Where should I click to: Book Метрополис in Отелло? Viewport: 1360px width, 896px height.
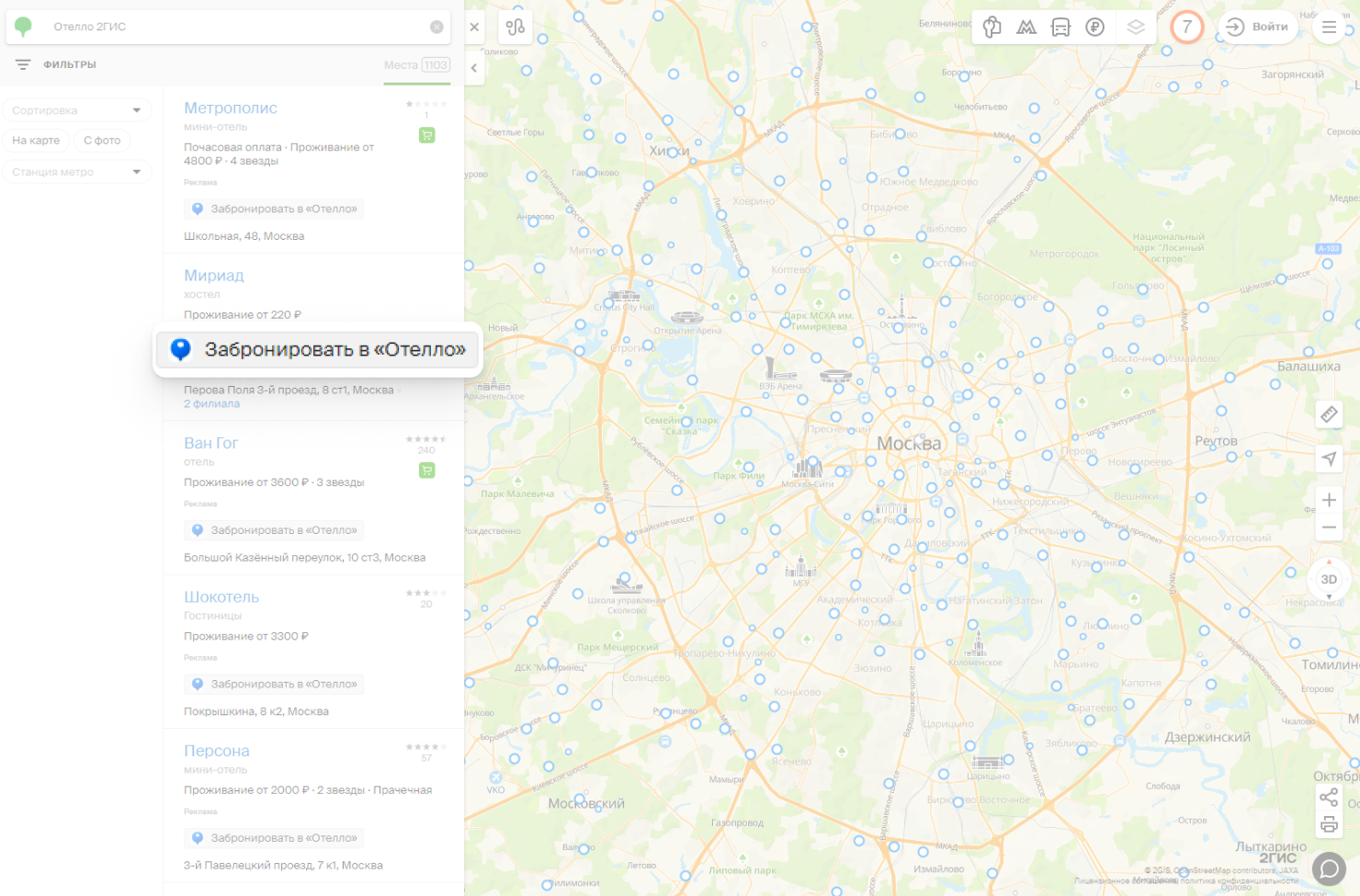point(274,209)
